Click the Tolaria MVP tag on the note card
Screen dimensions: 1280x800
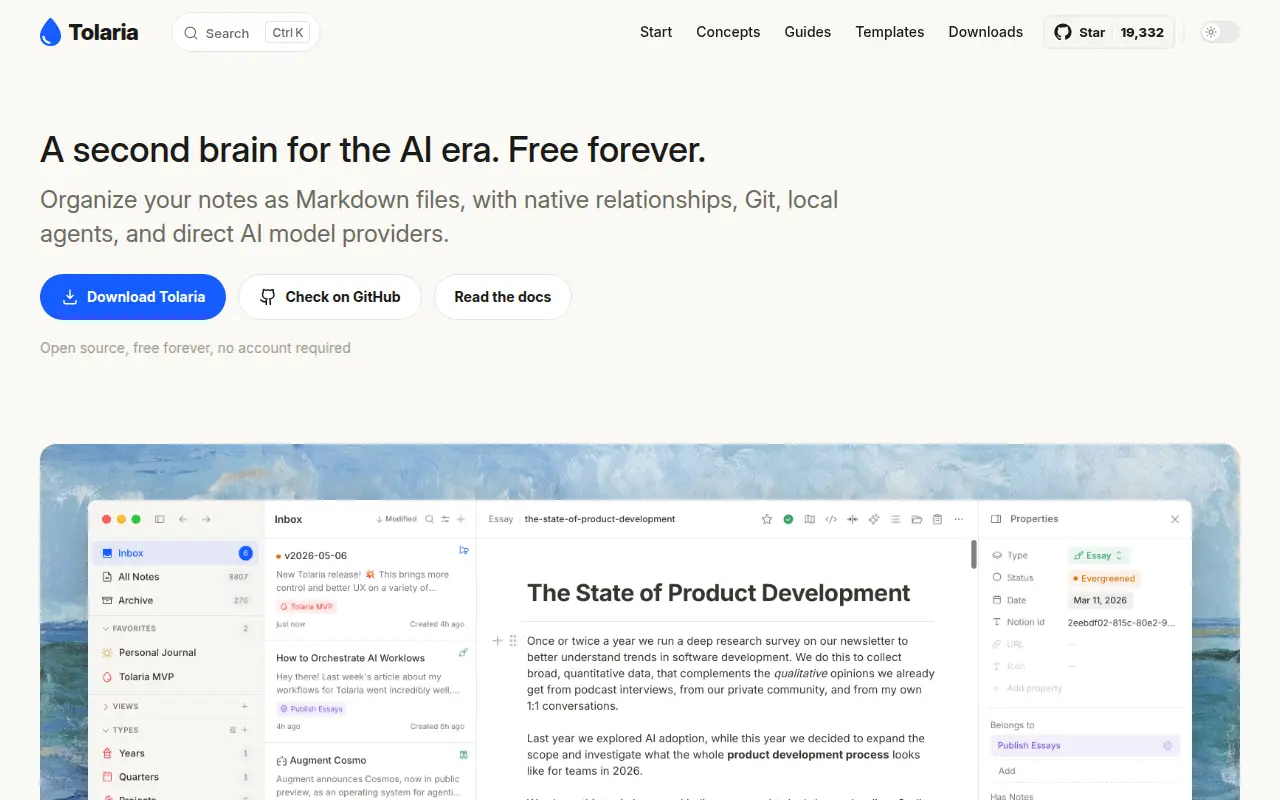307,607
